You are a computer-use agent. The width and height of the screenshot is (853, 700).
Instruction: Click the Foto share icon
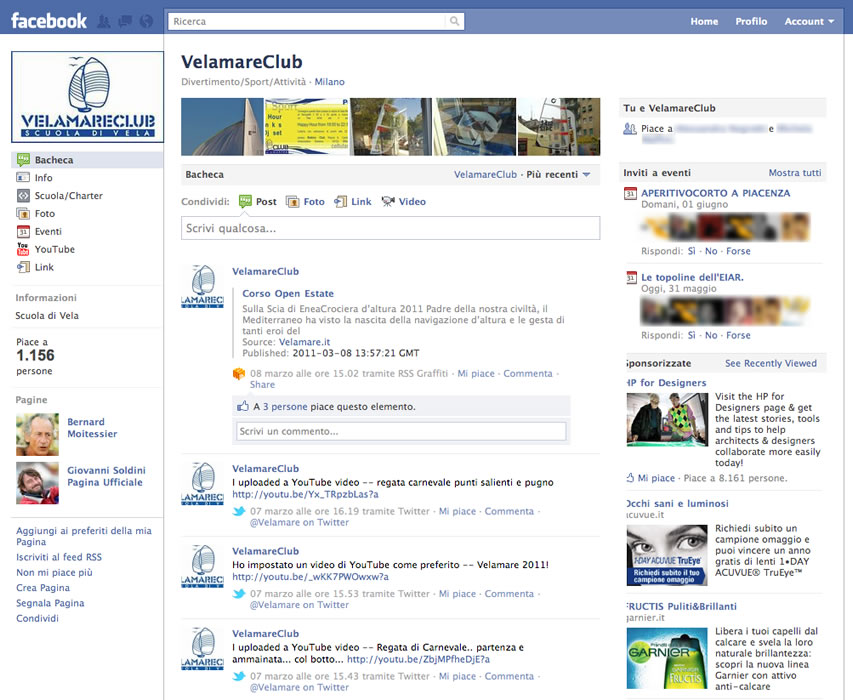point(293,202)
